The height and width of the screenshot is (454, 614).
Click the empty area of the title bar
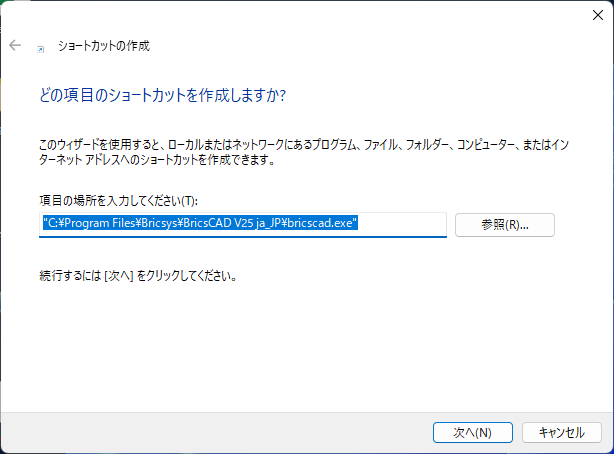300,14
